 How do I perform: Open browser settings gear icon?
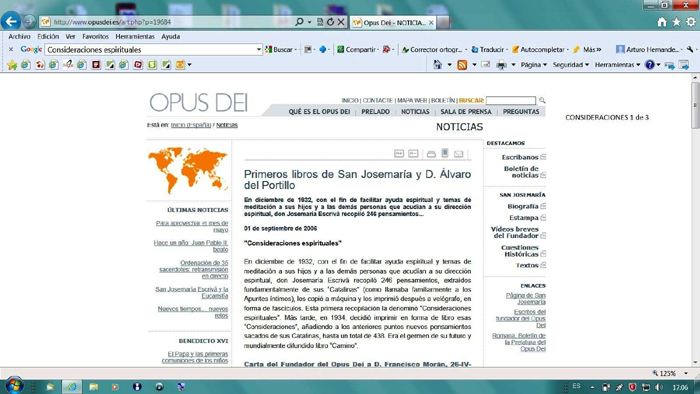pos(691,22)
